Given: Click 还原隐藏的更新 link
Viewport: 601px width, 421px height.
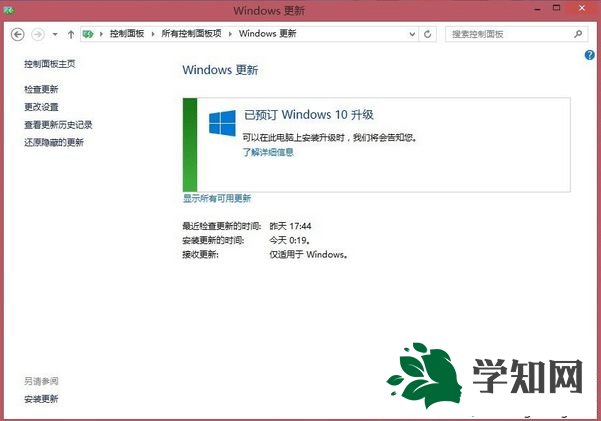Looking at the screenshot, I should coord(54,142).
